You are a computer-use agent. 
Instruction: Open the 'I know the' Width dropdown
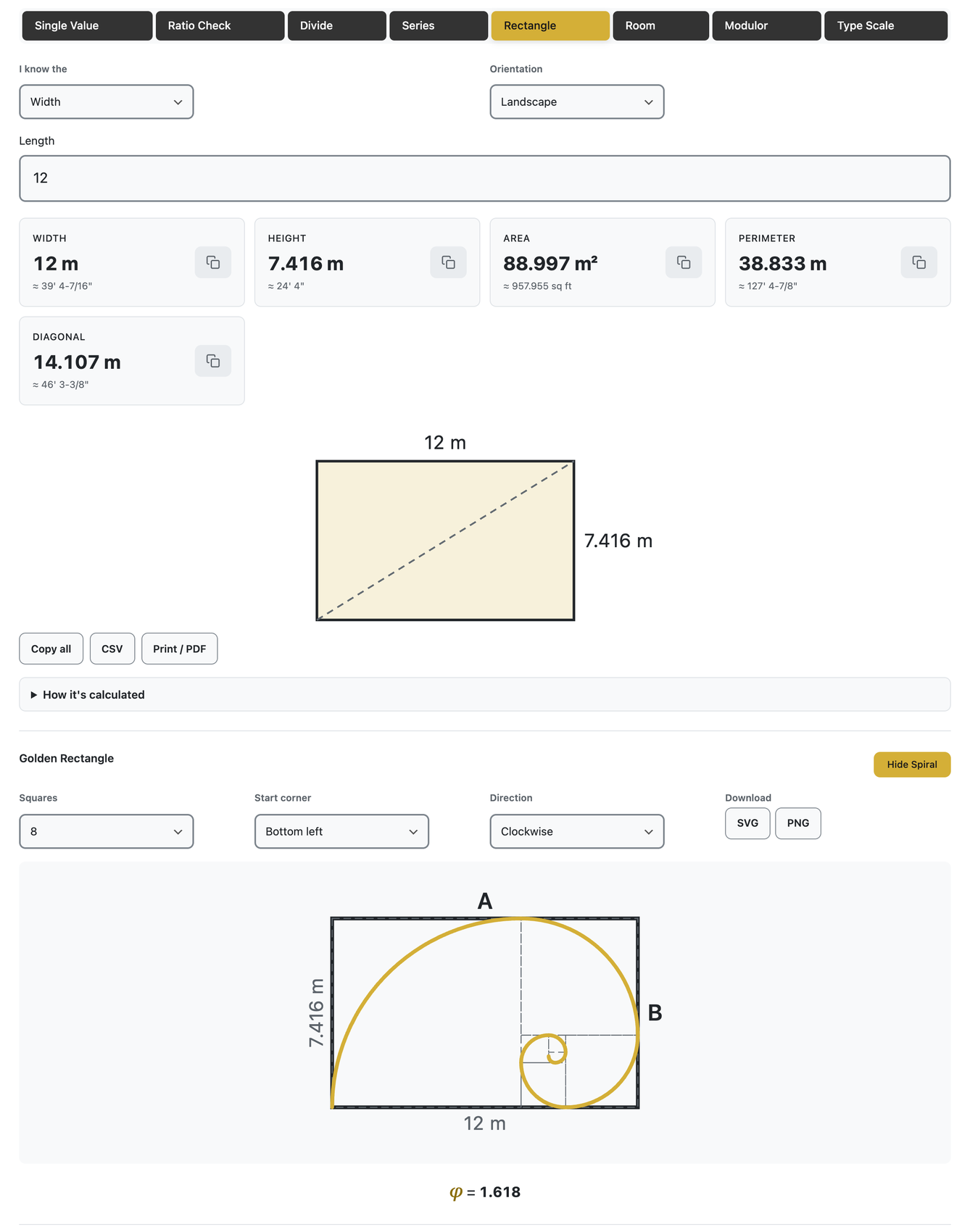tap(107, 102)
